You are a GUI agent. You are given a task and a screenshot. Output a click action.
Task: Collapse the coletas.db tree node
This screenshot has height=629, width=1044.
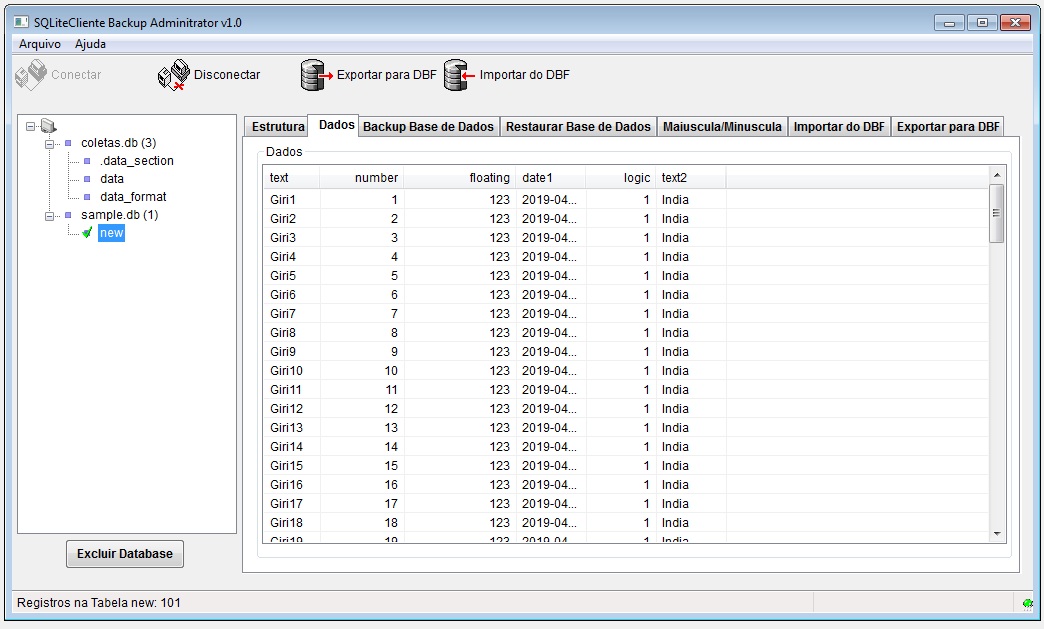(49, 143)
